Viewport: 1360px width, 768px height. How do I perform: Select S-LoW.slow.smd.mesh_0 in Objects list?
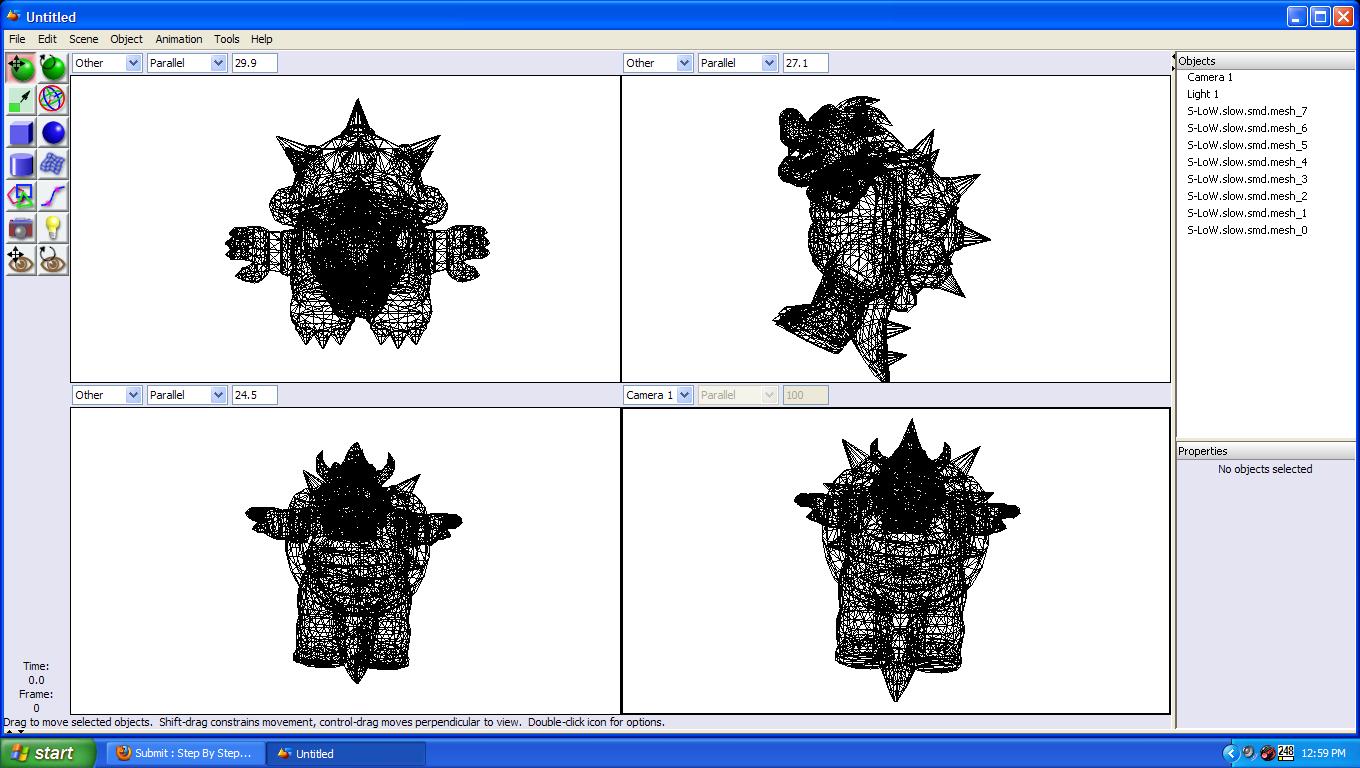point(1247,230)
